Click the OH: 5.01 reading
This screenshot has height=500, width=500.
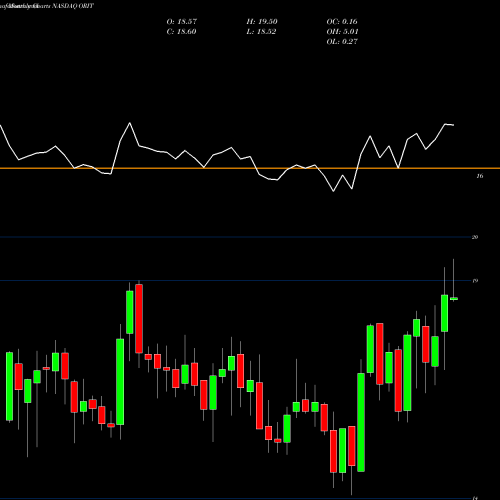(342, 32)
